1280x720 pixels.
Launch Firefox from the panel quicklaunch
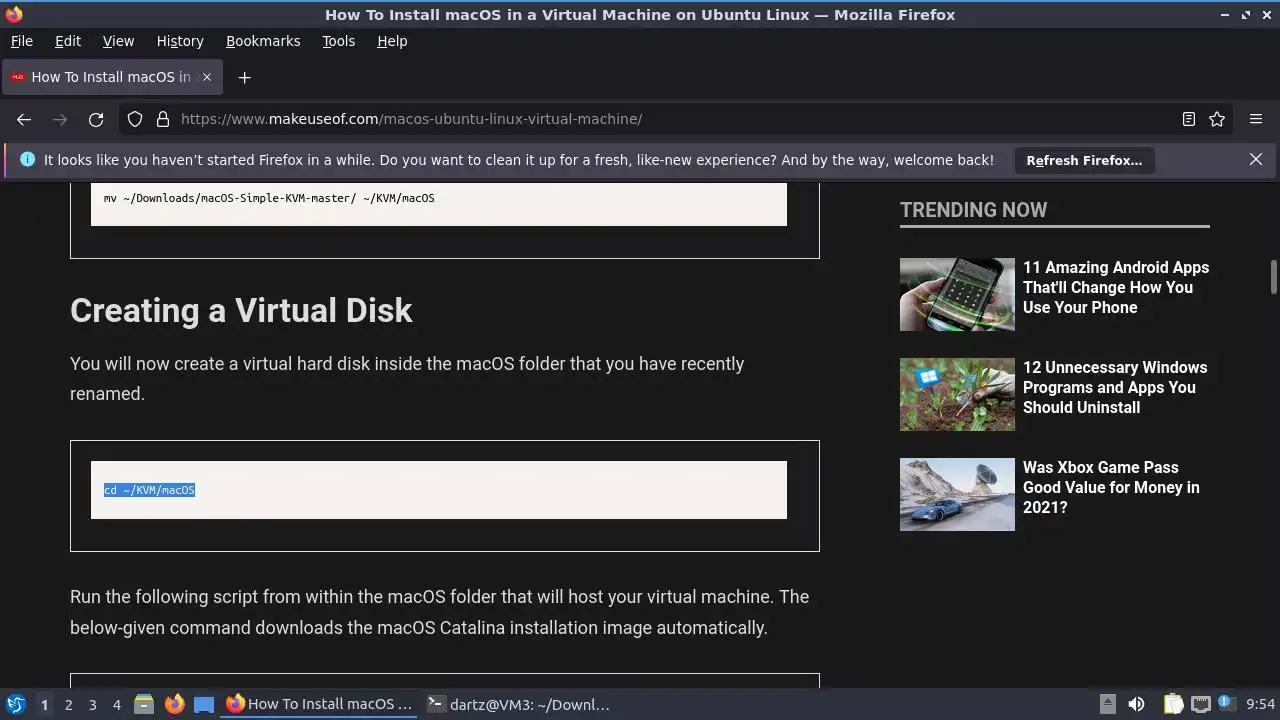[174, 704]
